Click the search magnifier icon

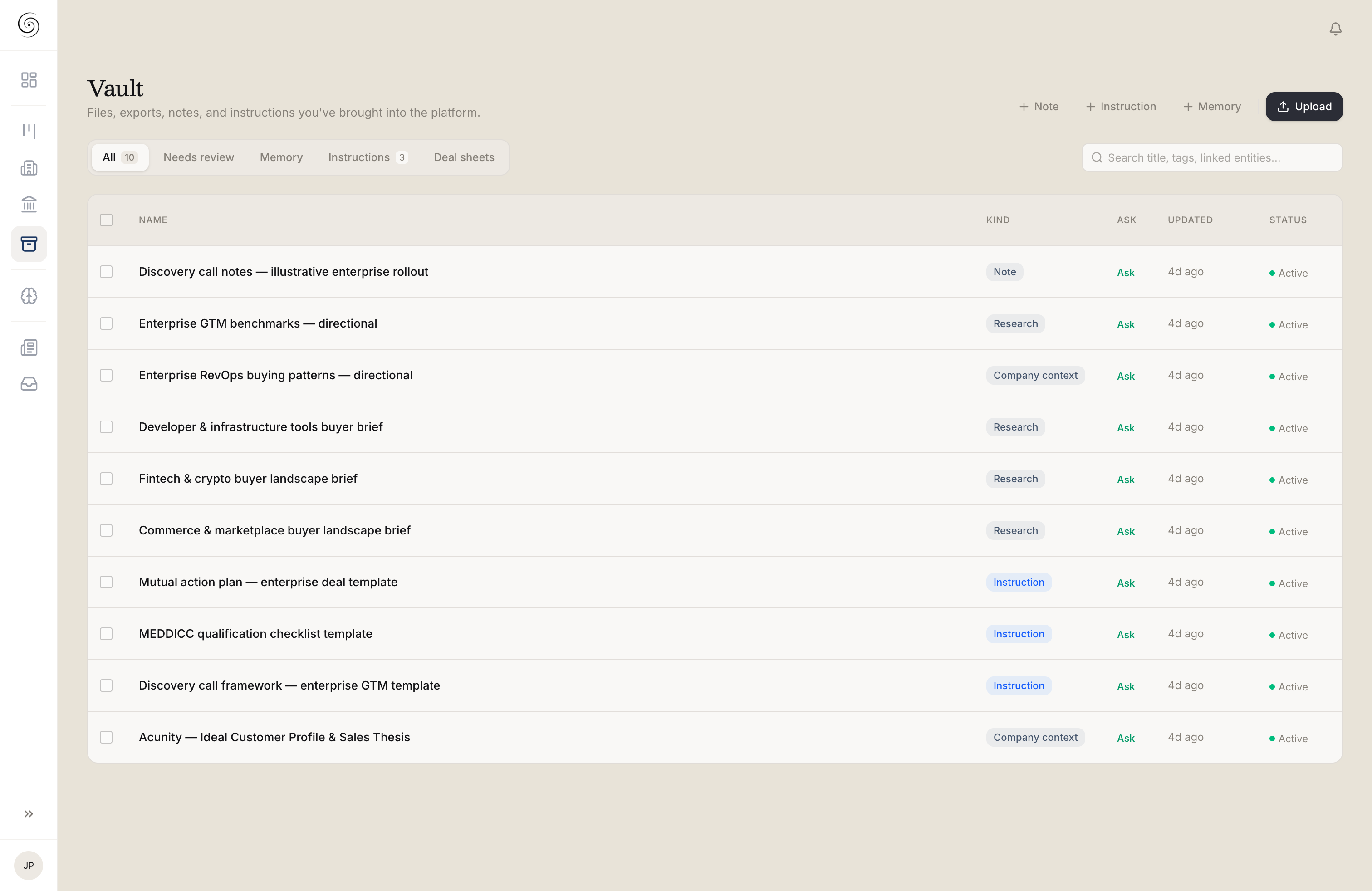click(1097, 157)
